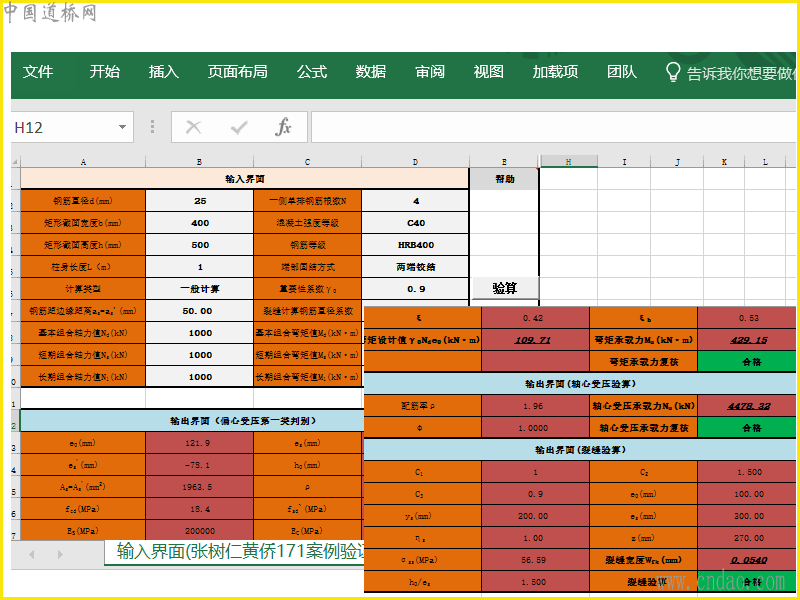Click the 输出界面(轴心受压验算) header
The width and height of the screenshot is (800, 600).
(x=580, y=384)
